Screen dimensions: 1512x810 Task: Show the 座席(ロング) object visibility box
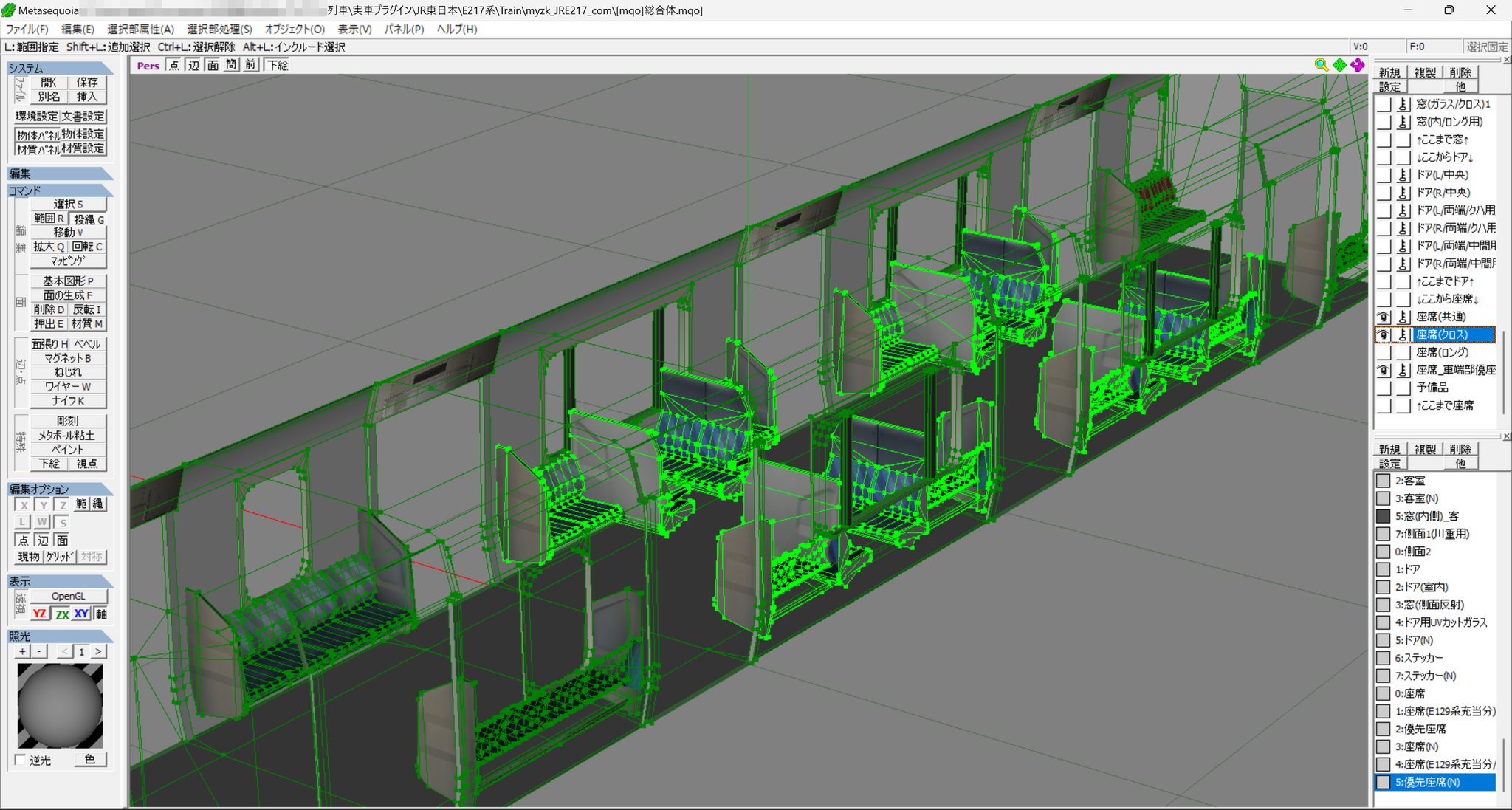(x=1384, y=352)
